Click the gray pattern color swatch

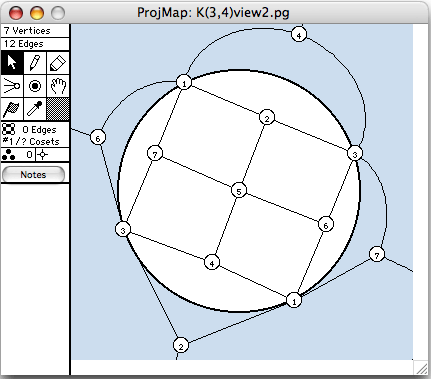click(58, 109)
